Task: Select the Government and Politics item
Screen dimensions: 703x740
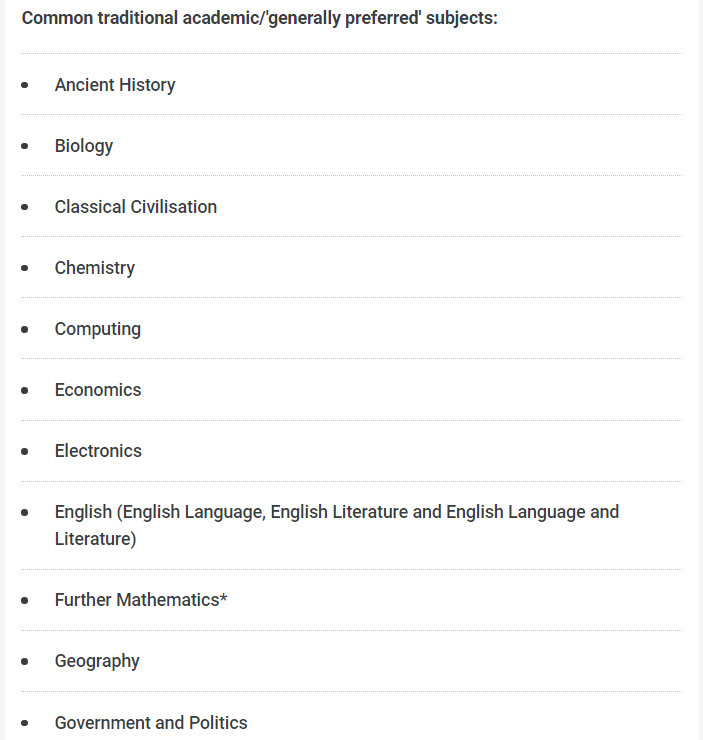Action: point(151,723)
